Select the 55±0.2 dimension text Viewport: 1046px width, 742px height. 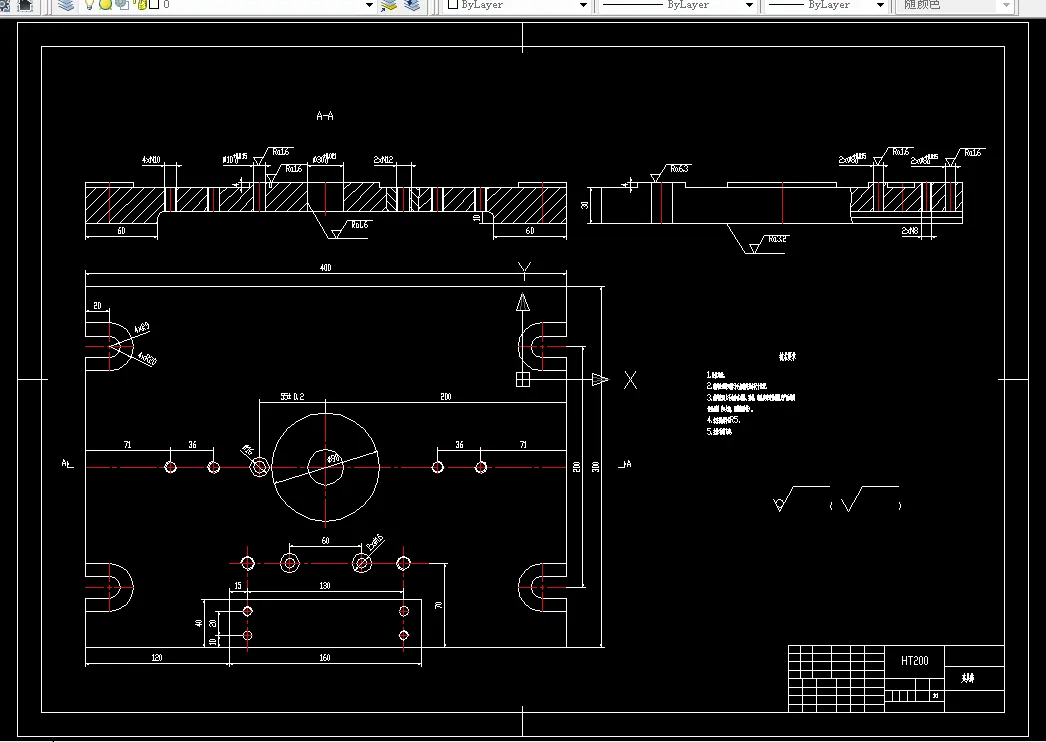pyautogui.click(x=292, y=396)
